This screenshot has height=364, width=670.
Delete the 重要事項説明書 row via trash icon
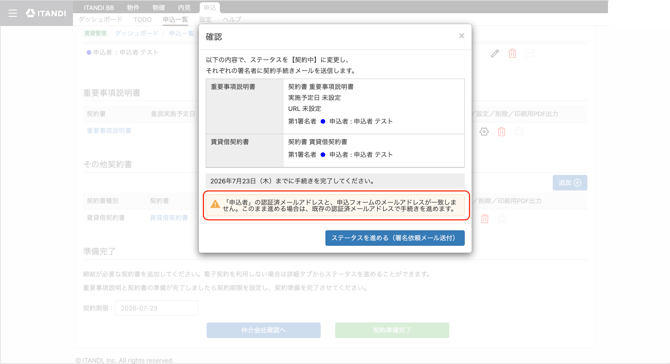[x=501, y=132]
